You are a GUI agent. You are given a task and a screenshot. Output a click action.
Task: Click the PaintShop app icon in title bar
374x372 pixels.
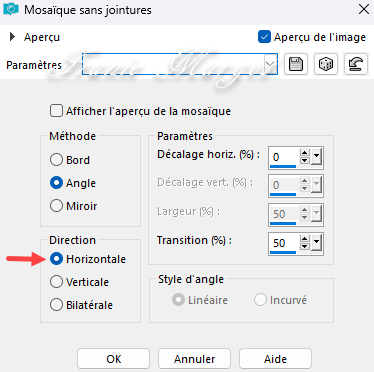pyautogui.click(x=11, y=9)
